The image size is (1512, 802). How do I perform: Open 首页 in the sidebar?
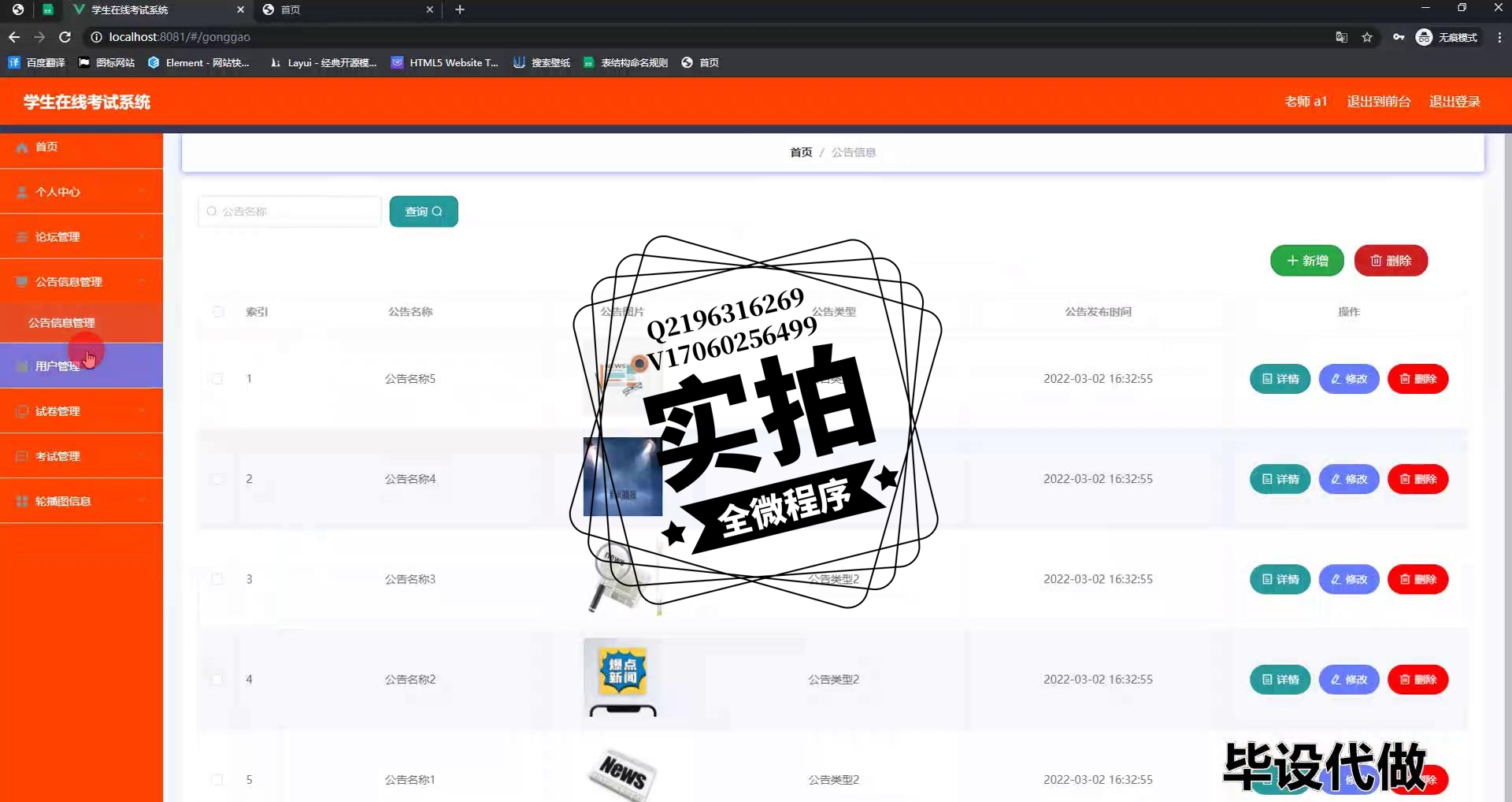click(81, 147)
